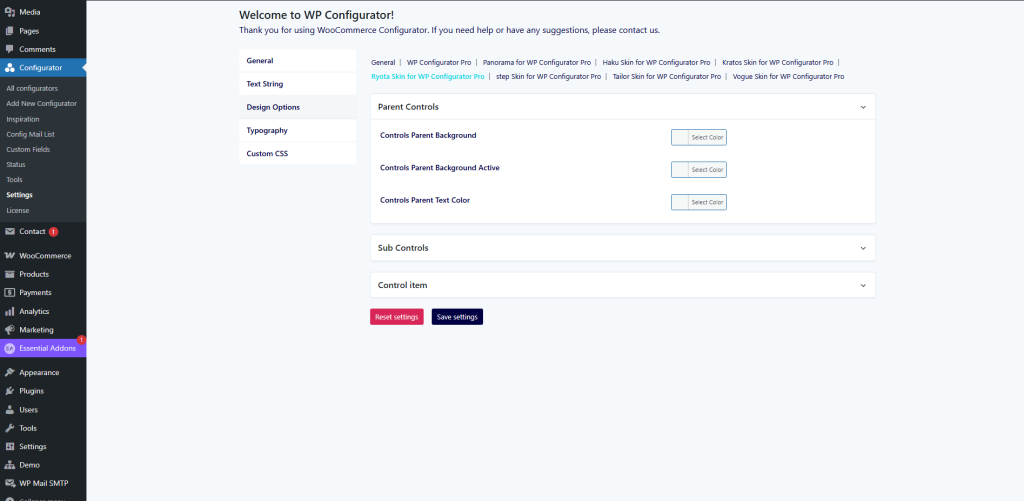Click the Pages icon in sidebar
The image size is (1024, 501).
point(10,31)
